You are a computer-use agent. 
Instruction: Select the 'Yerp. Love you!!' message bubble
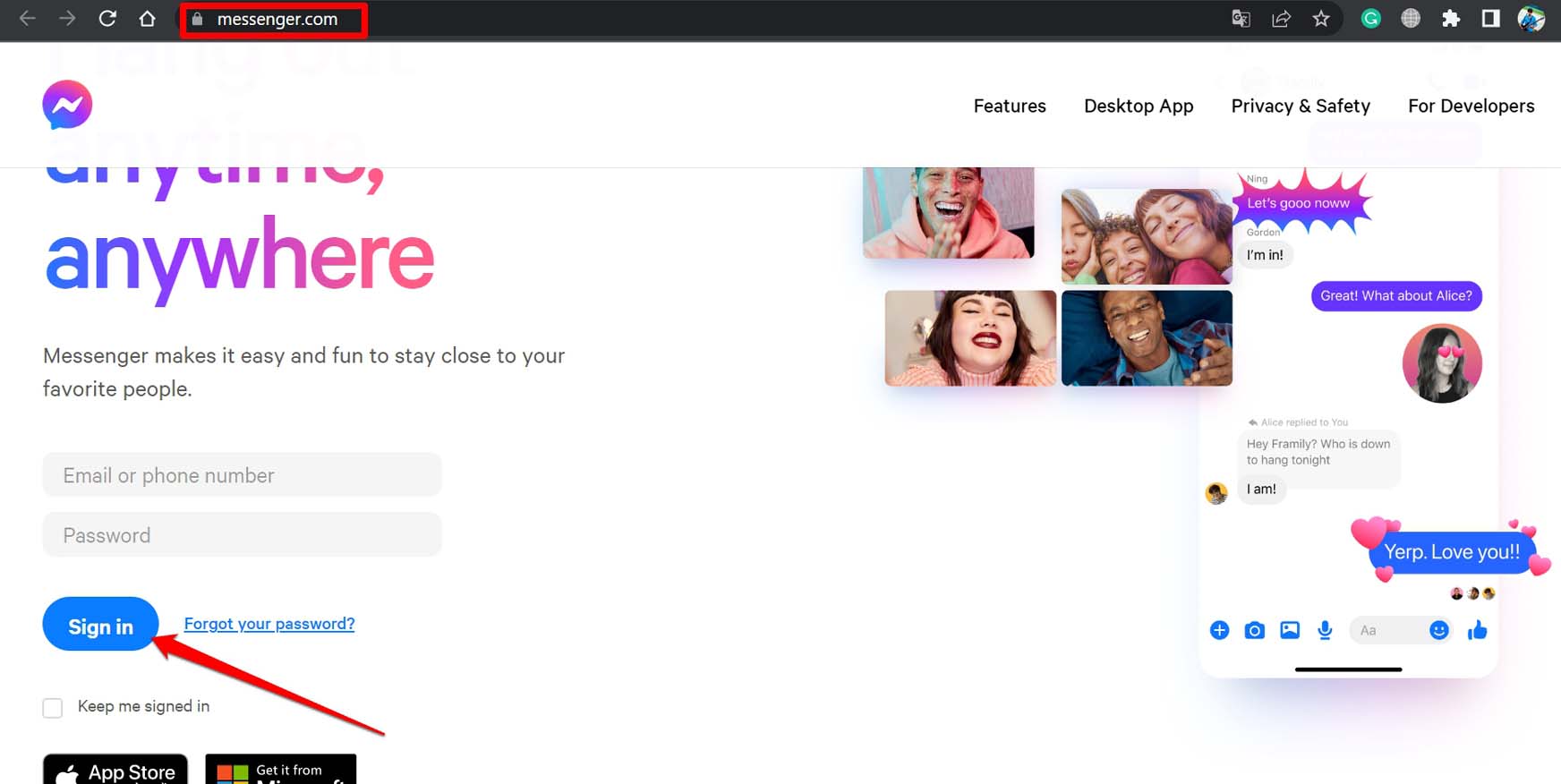[x=1452, y=552]
